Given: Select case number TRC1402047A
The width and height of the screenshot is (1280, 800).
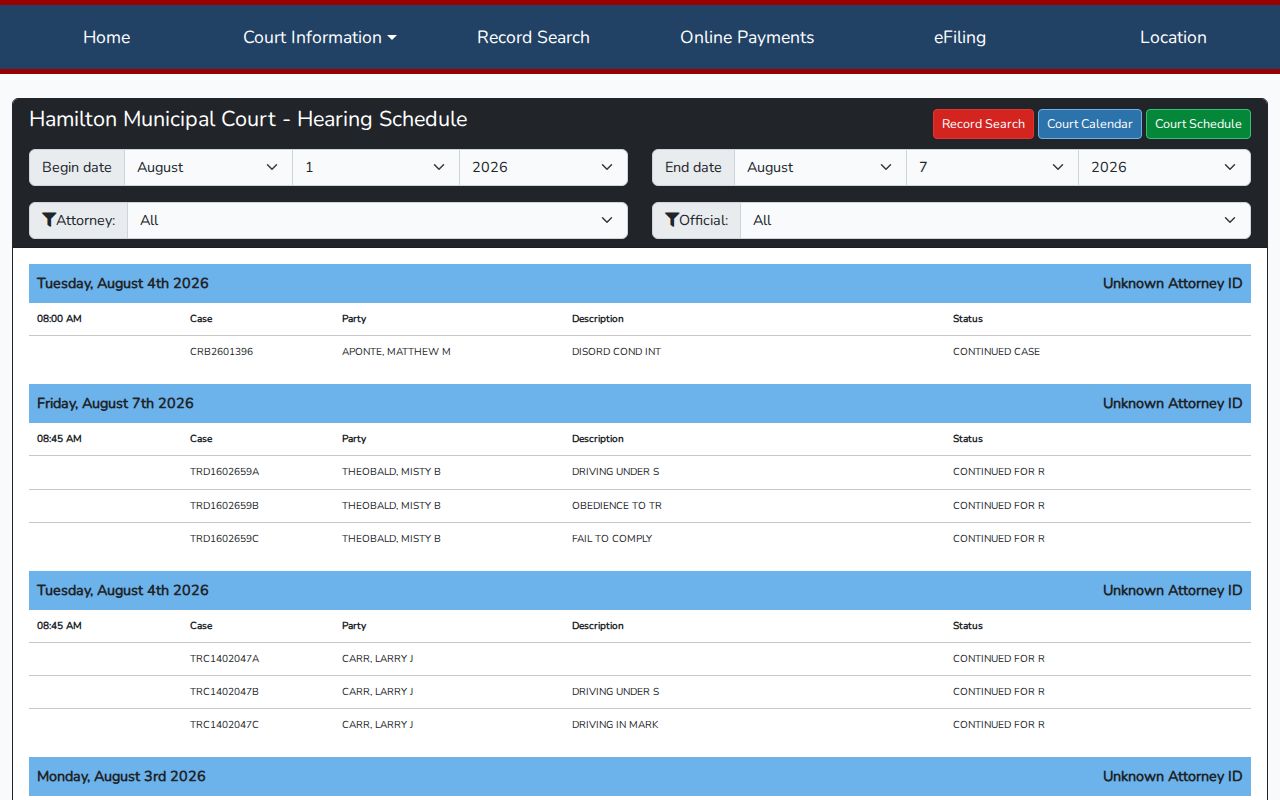Looking at the screenshot, I should click(224, 659).
